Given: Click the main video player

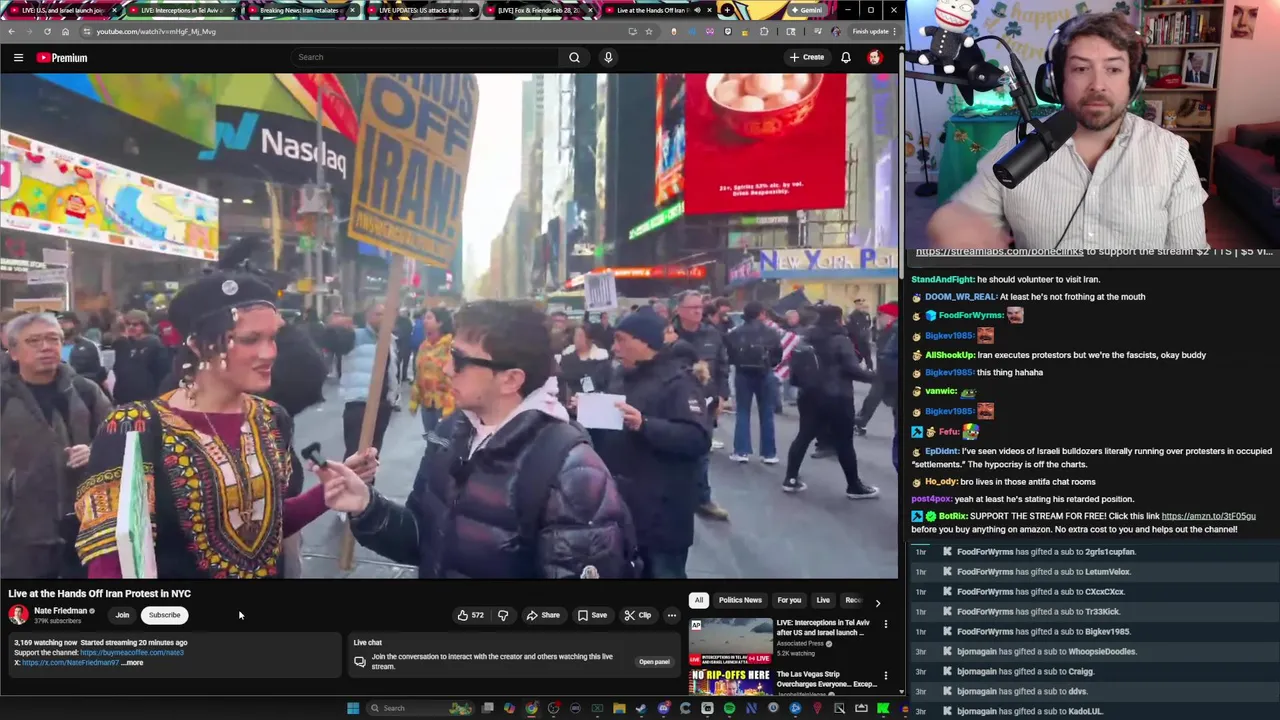Looking at the screenshot, I should tap(449, 326).
